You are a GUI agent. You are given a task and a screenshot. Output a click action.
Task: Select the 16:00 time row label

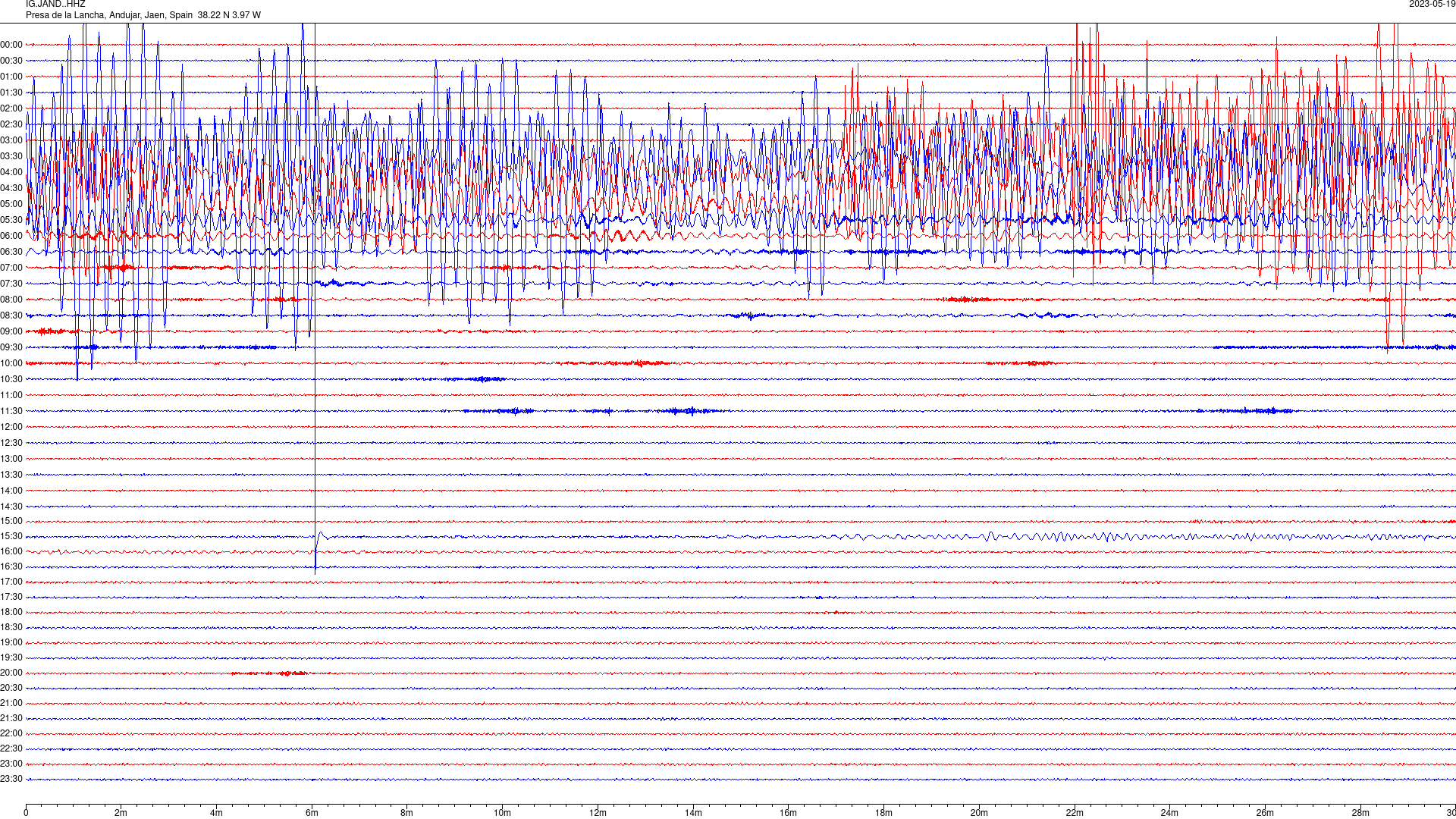(x=11, y=551)
